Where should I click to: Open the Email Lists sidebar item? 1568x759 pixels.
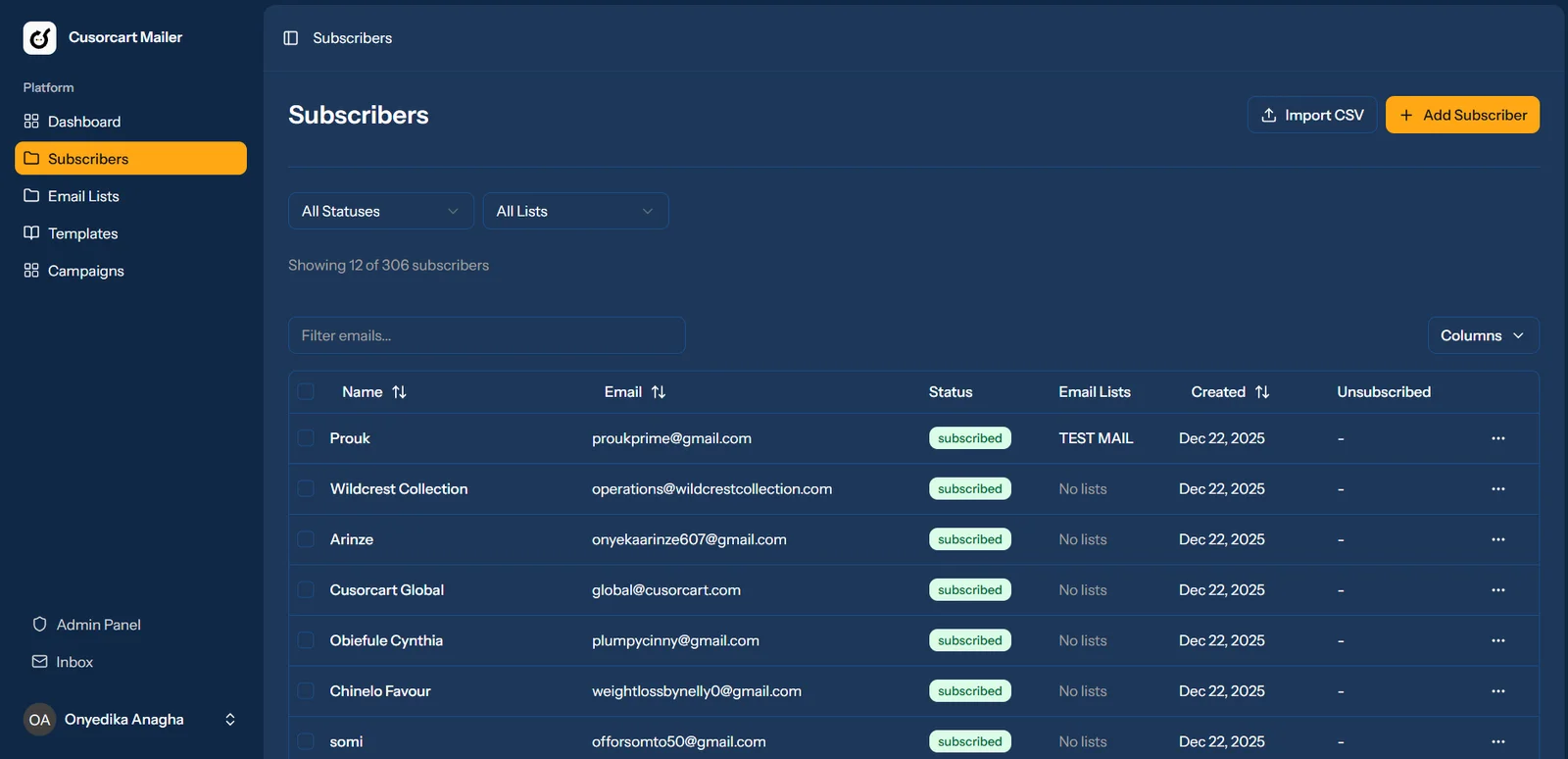point(130,196)
